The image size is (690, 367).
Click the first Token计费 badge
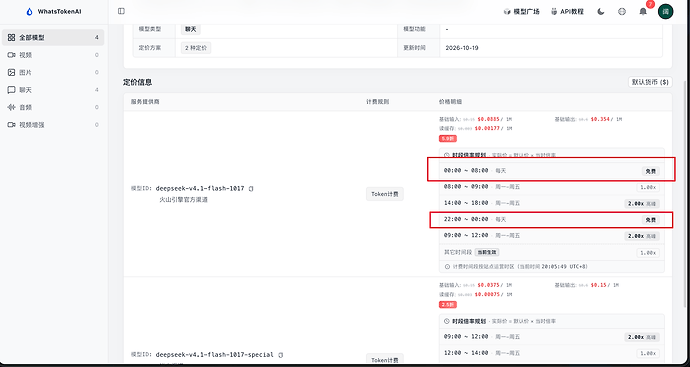point(385,194)
